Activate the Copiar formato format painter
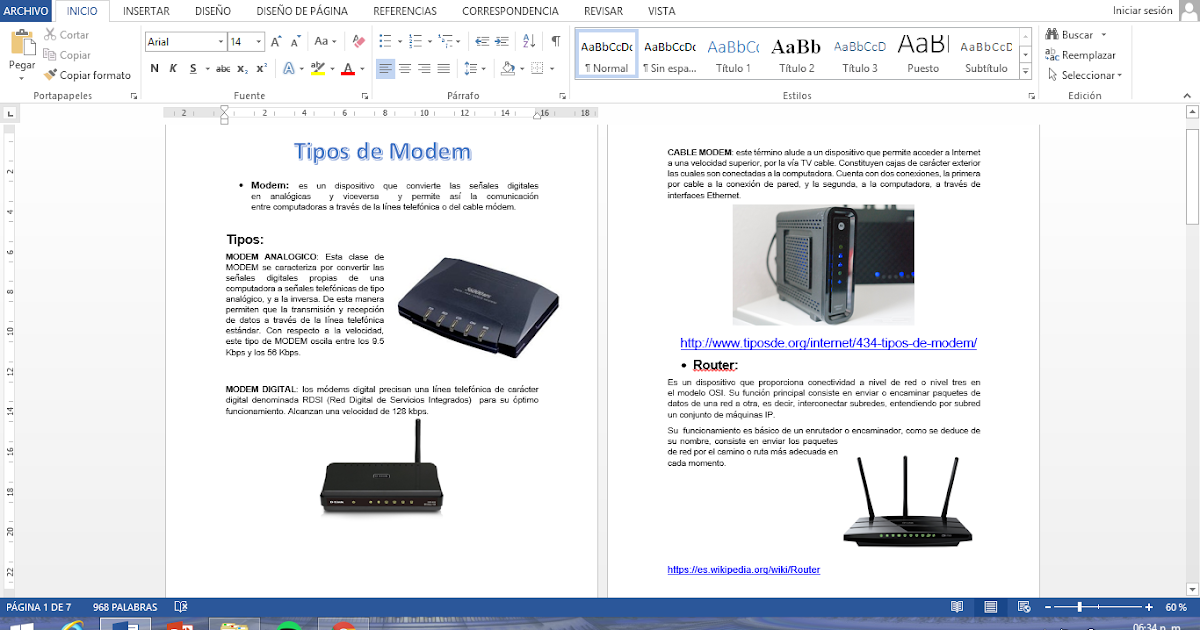Image resolution: width=1200 pixels, height=630 pixels. [x=87, y=75]
